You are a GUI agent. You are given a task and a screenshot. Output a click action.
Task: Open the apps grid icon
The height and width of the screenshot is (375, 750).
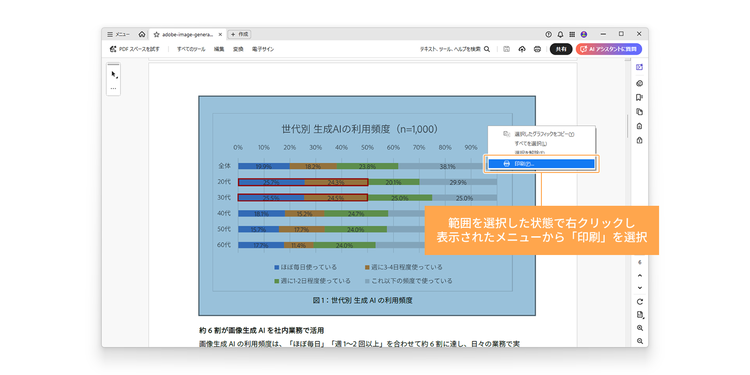pos(572,34)
